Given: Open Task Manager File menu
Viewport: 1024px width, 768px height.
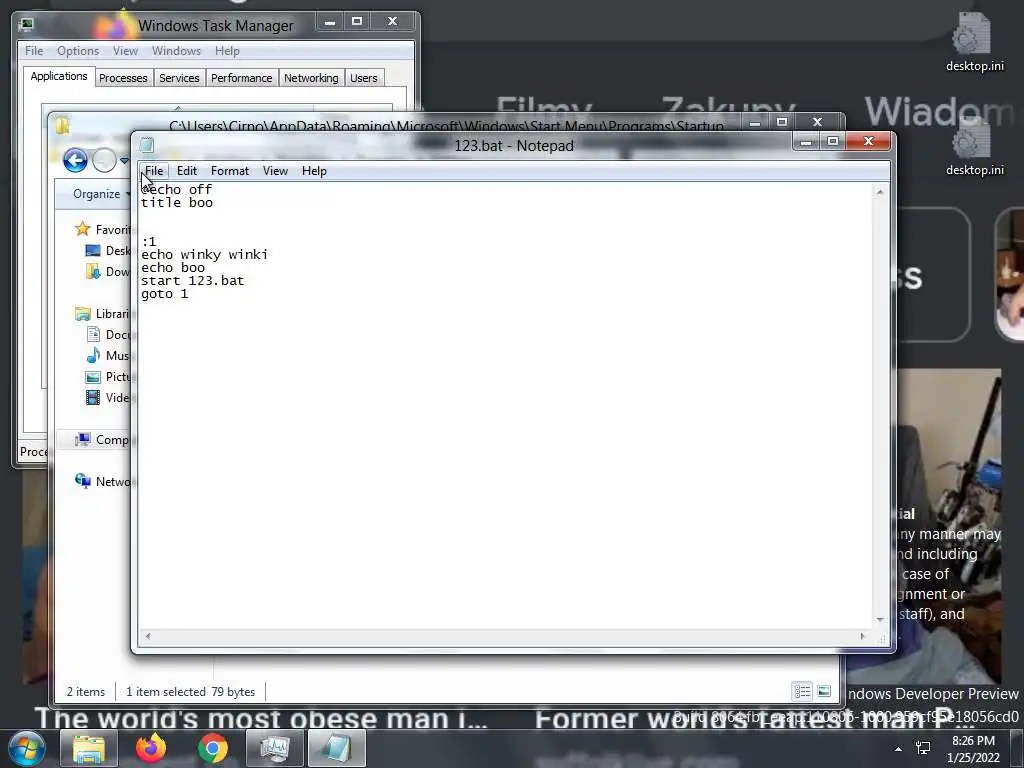Looking at the screenshot, I should 34,51.
